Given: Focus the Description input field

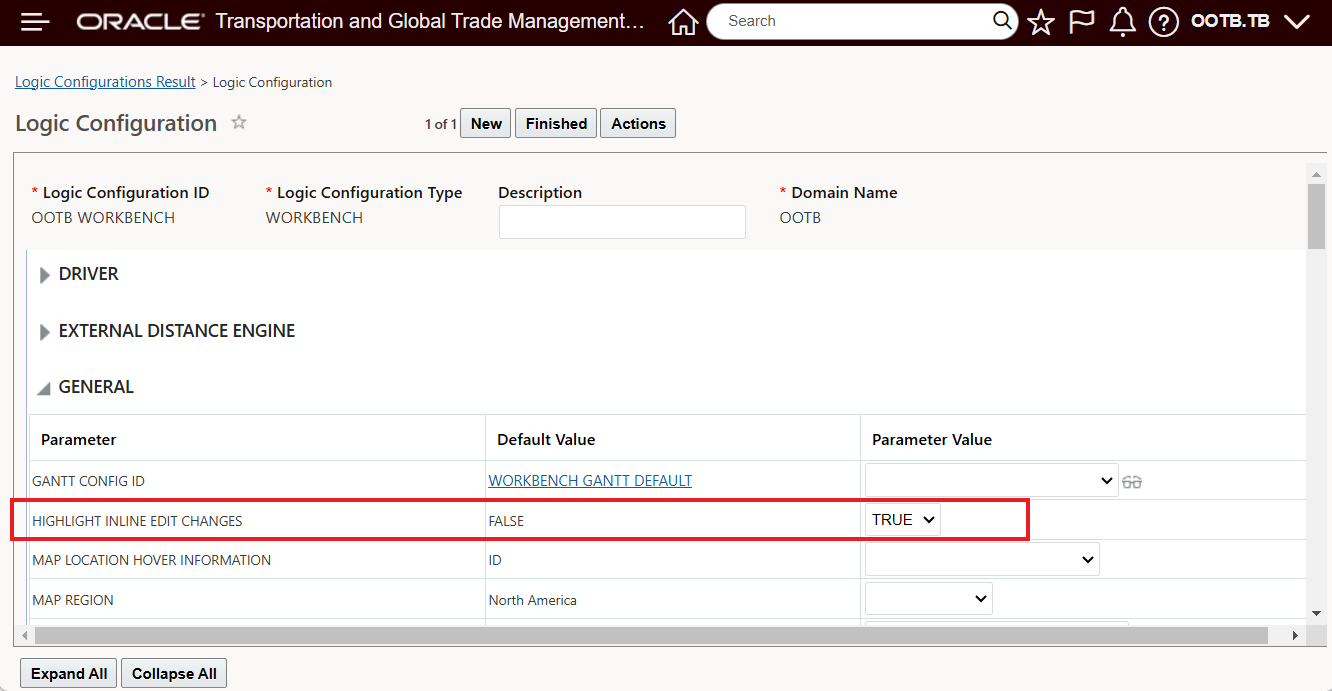Looking at the screenshot, I should coord(622,222).
